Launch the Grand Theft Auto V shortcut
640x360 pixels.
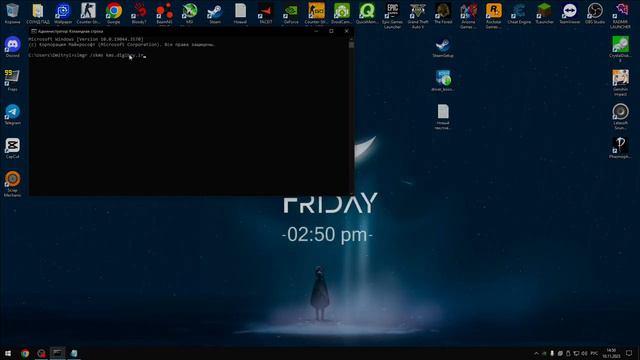418,16
